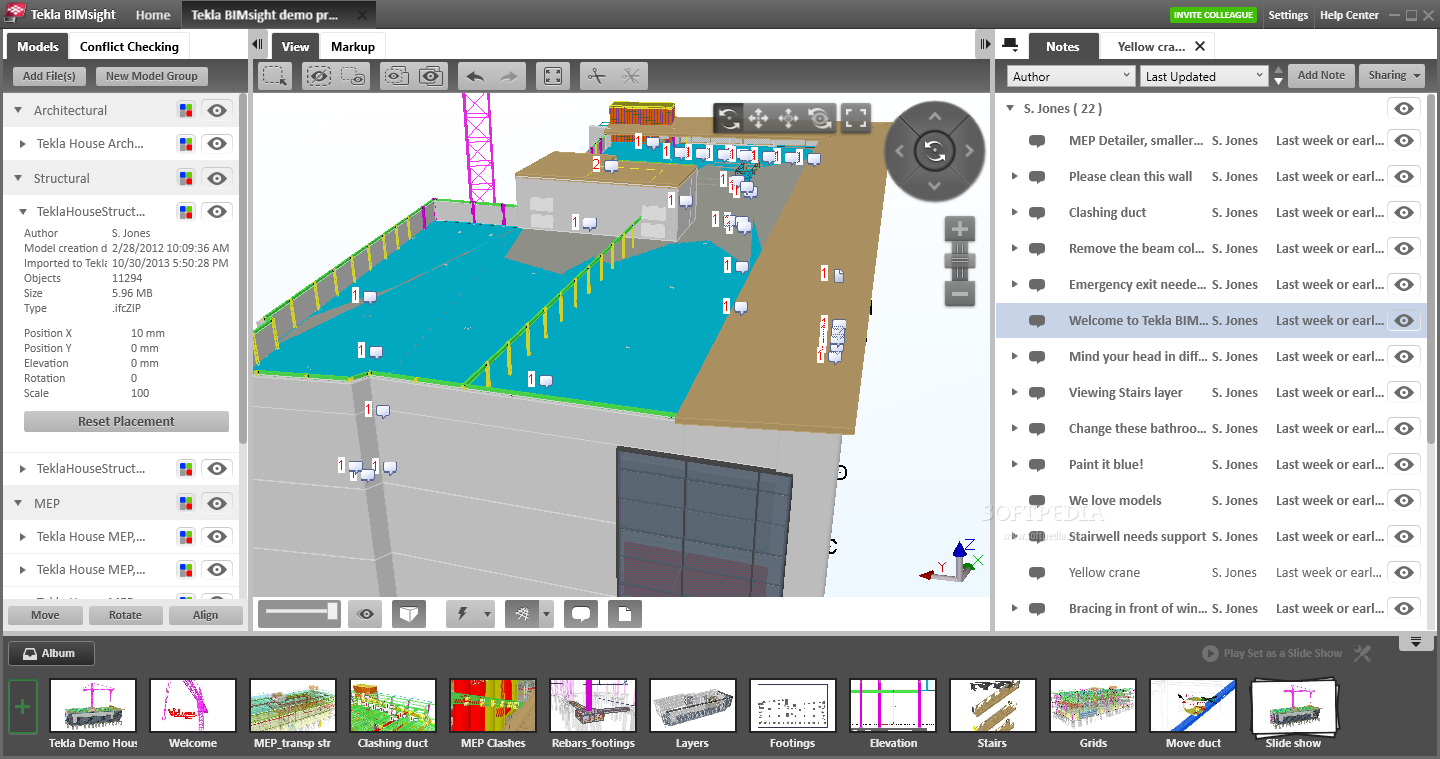Viewport: 1440px width, 759px height.
Task: Zoom out with the minus button
Action: pyautogui.click(x=959, y=293)
